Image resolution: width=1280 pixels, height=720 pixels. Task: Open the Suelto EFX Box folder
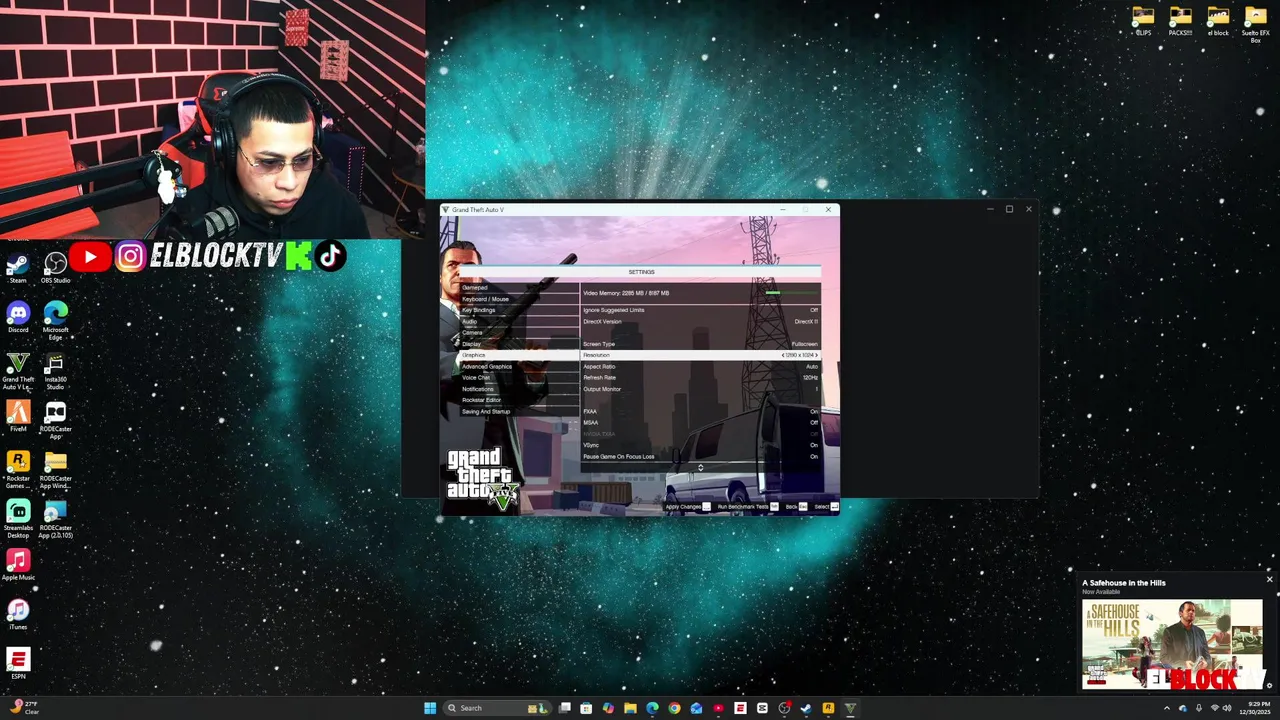point(1255,24)
